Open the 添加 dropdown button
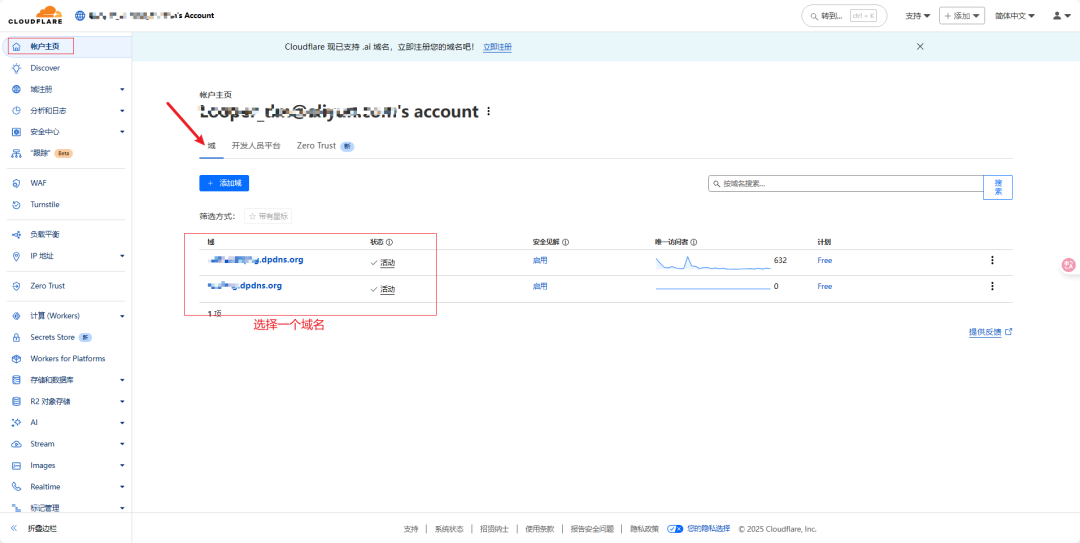Image resolution: width=1080 pixels, height=543 pixels. tap(962, 15)
